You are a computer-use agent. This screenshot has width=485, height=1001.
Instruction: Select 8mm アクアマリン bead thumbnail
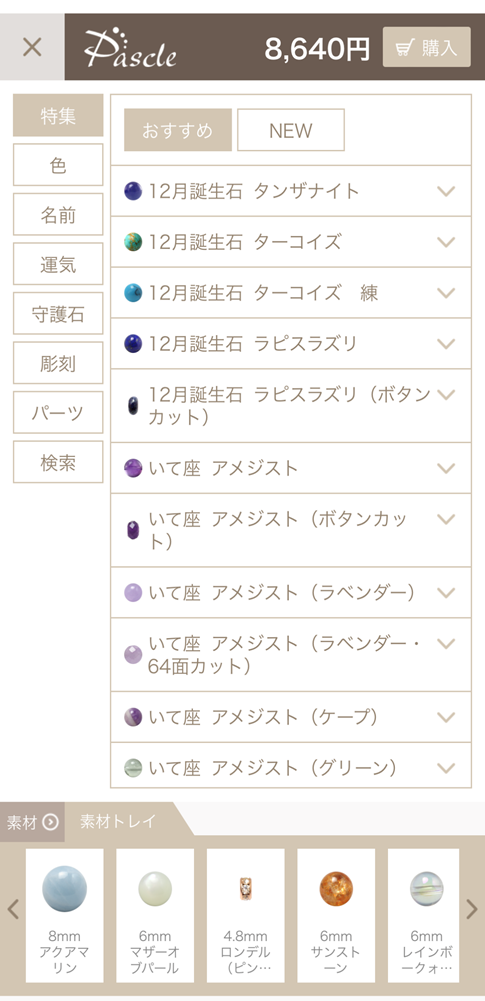point(64,915)
